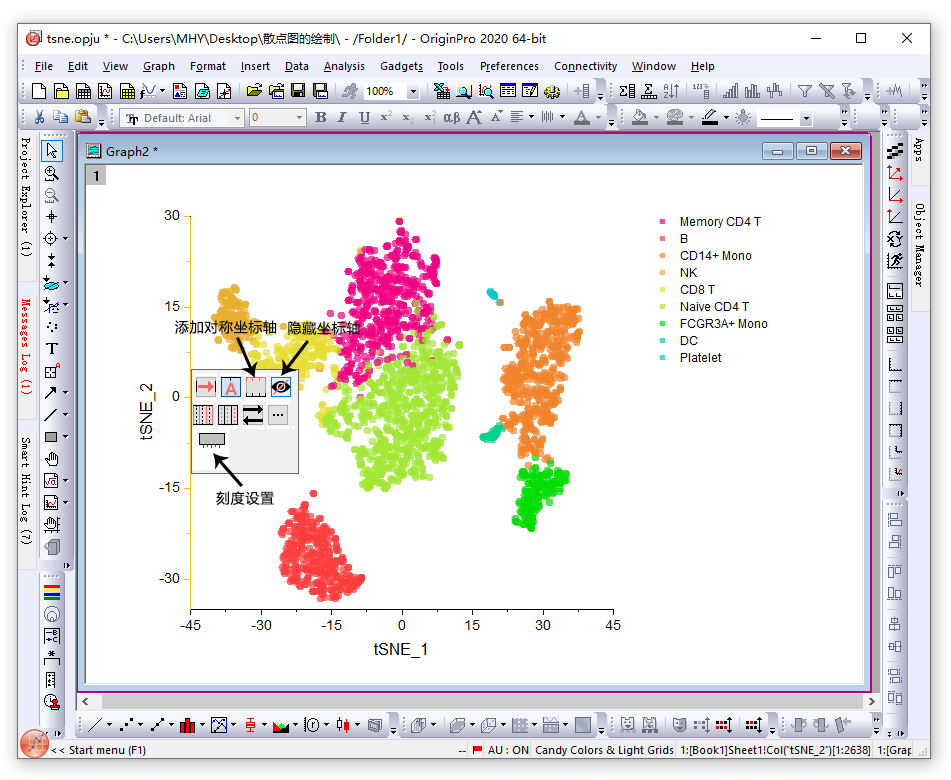Open the Gadgets menu
This screenshot has height=780, width=951.
pyautogui.click(x=402, y=66)
